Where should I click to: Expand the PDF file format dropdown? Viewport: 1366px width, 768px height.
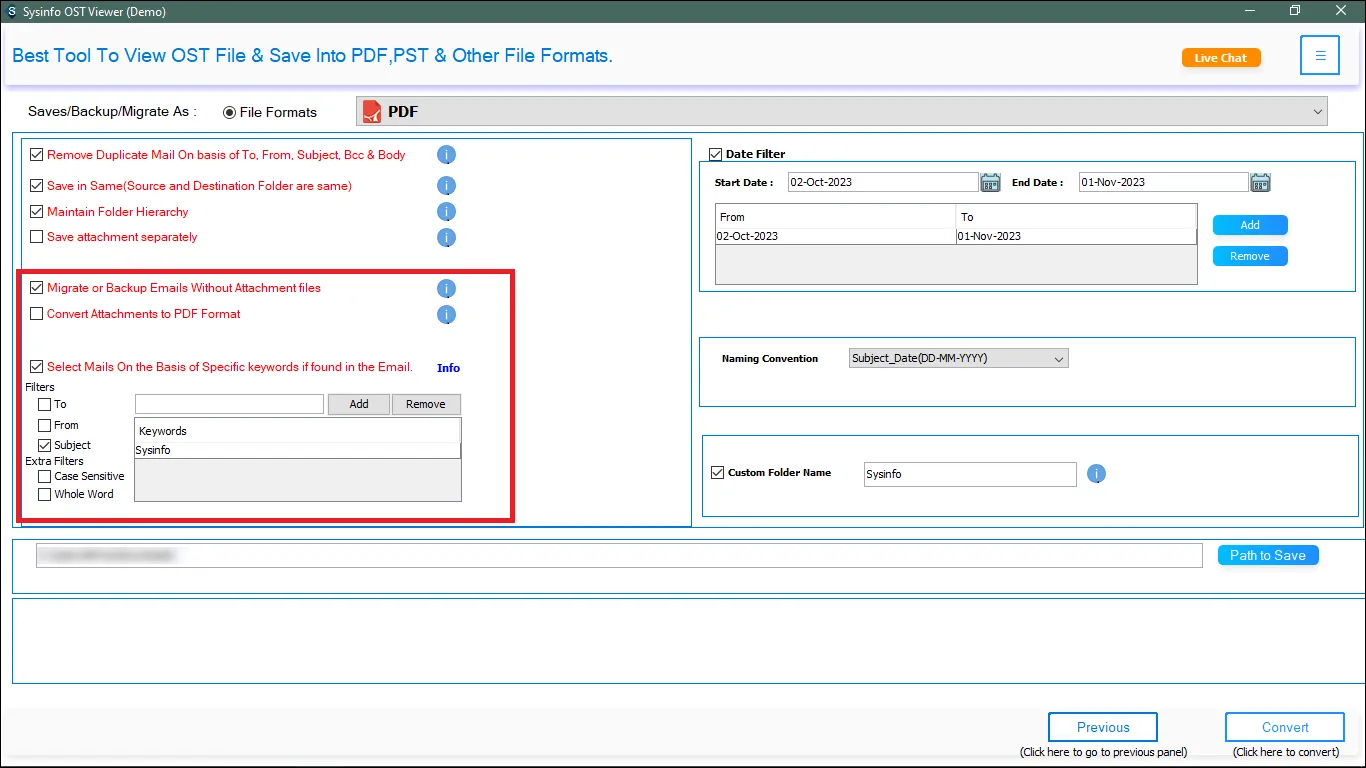(x=1317, y=112)
